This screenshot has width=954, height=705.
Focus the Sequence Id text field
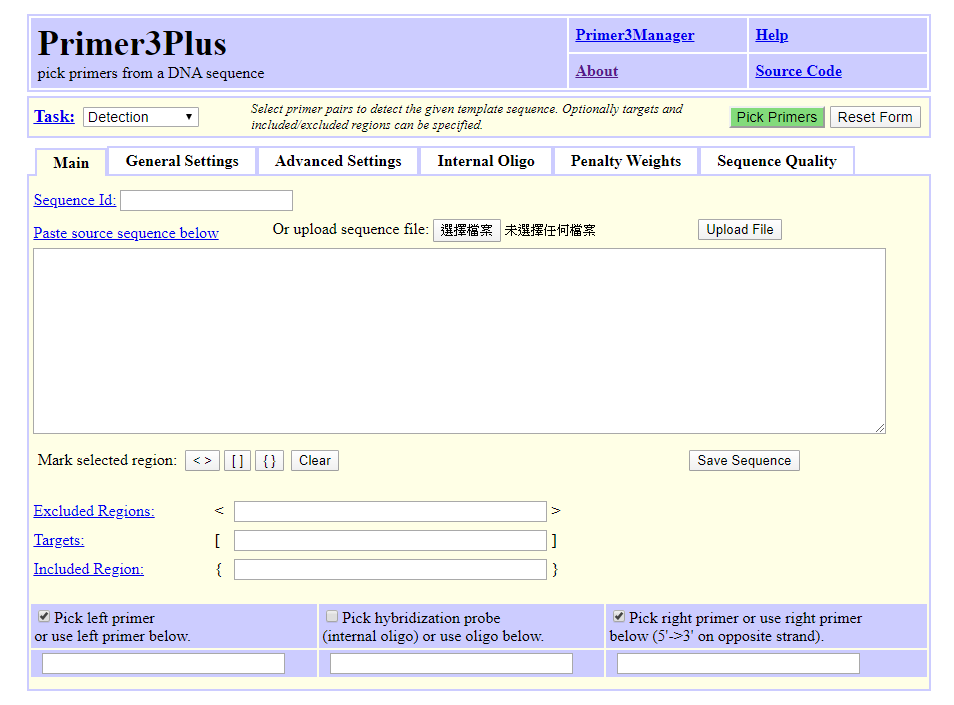pos(206,200)
